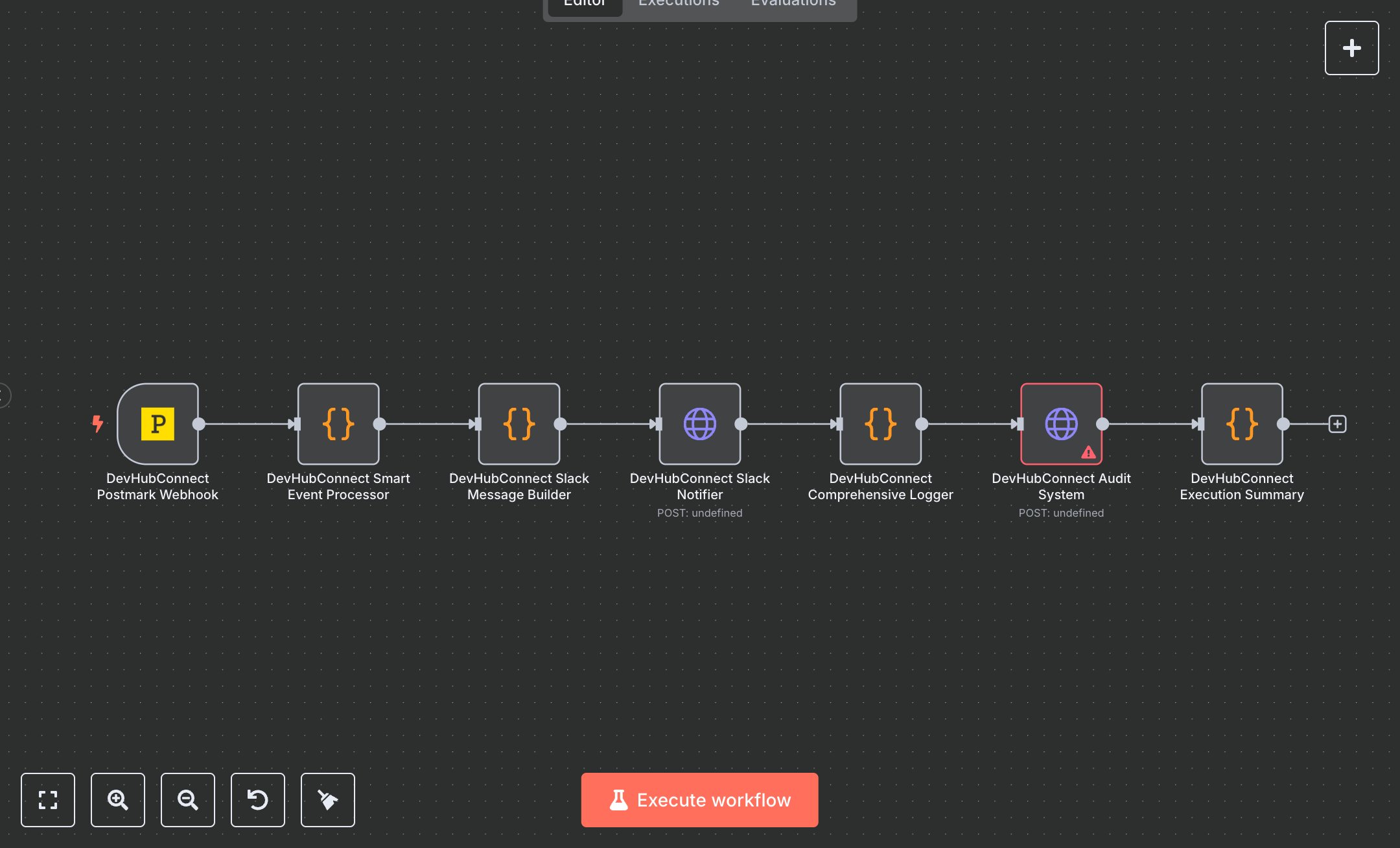Screen dimensions: 1400x848
Task: Open the DevHubConnect Smart Event Processor code node
Action: coord(338,424)
